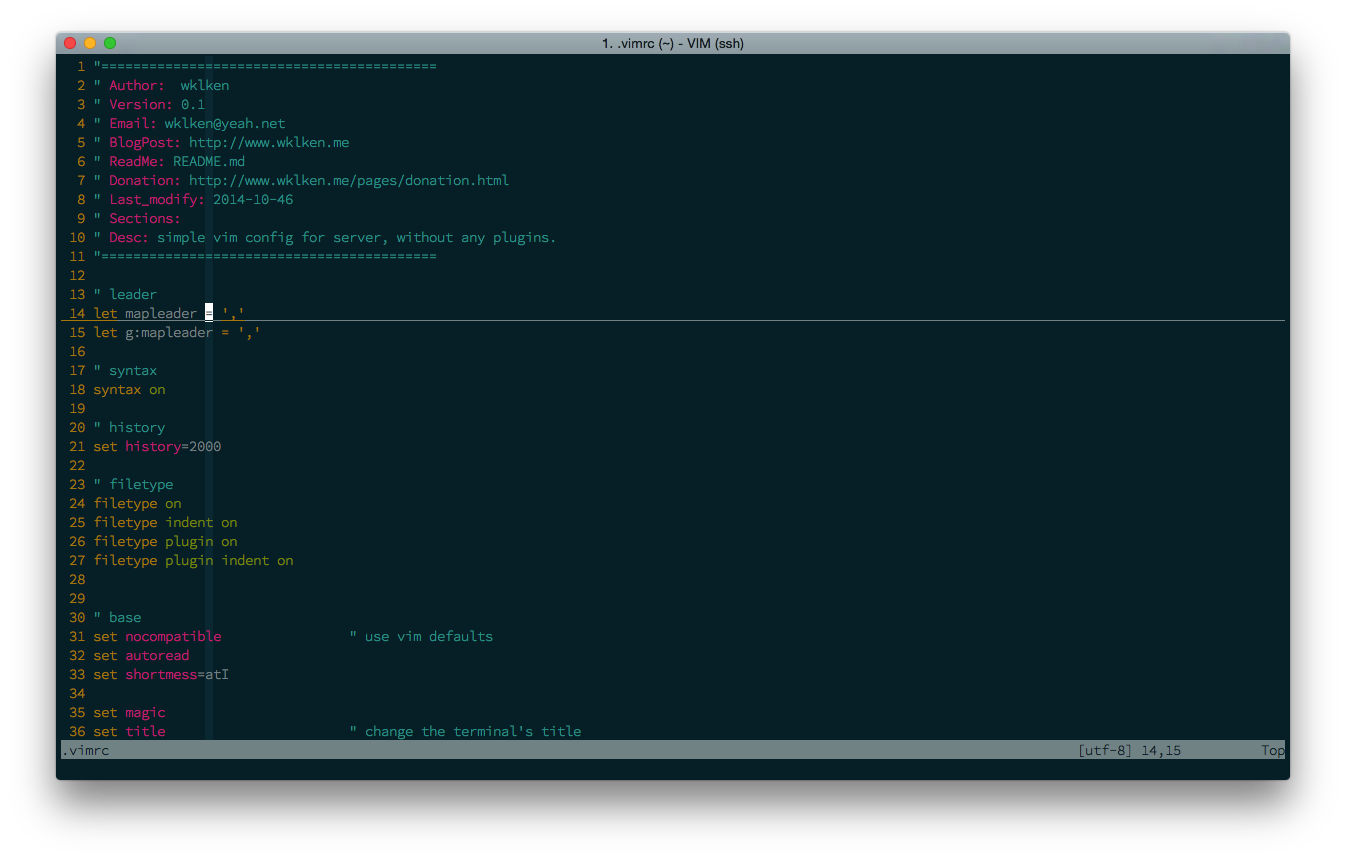Click 'nocompatible' option on line 31
This screenshot has width=1346, height=860.
(173, 636)
